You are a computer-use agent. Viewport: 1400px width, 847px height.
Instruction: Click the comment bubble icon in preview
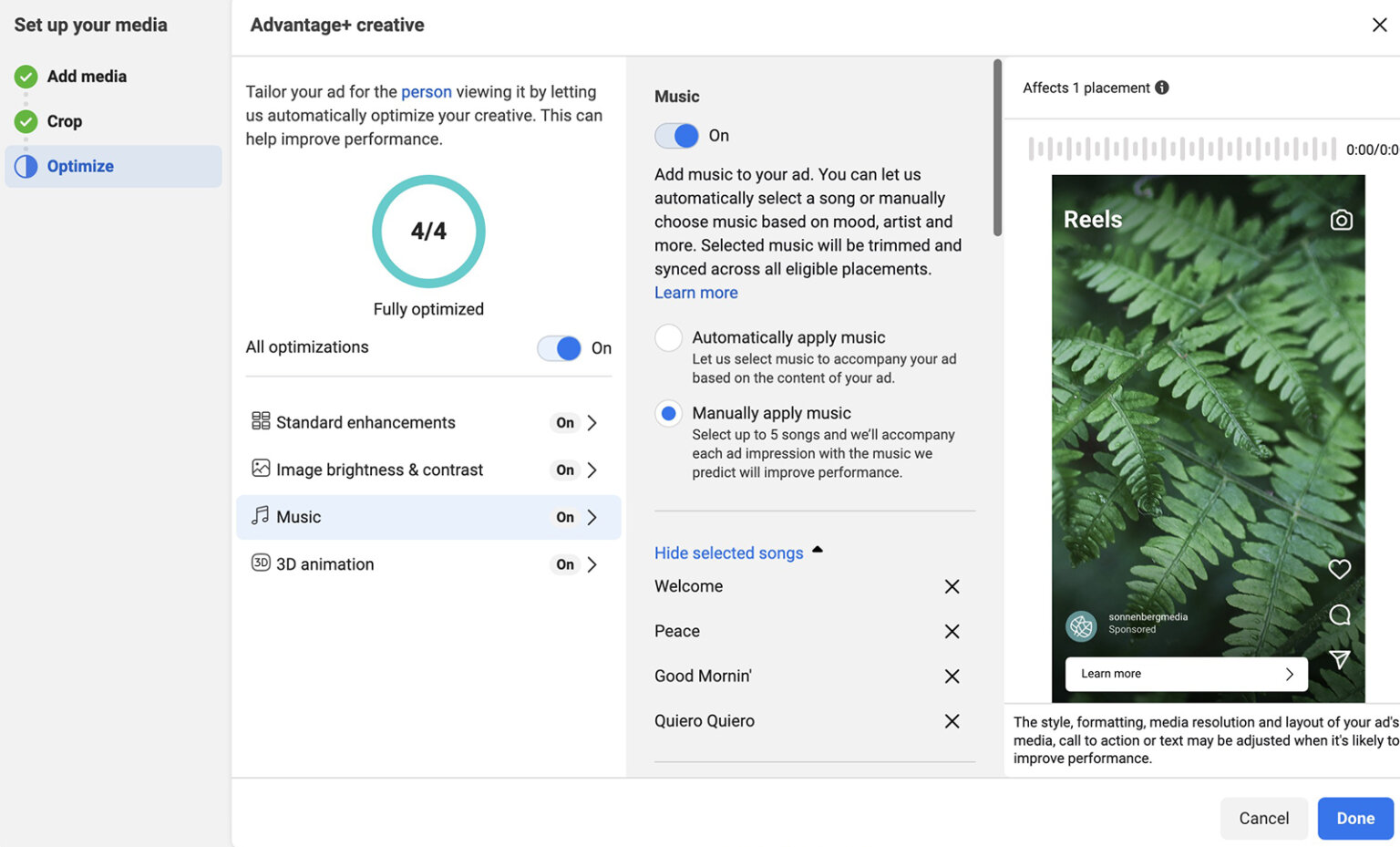coord(1339,615)
